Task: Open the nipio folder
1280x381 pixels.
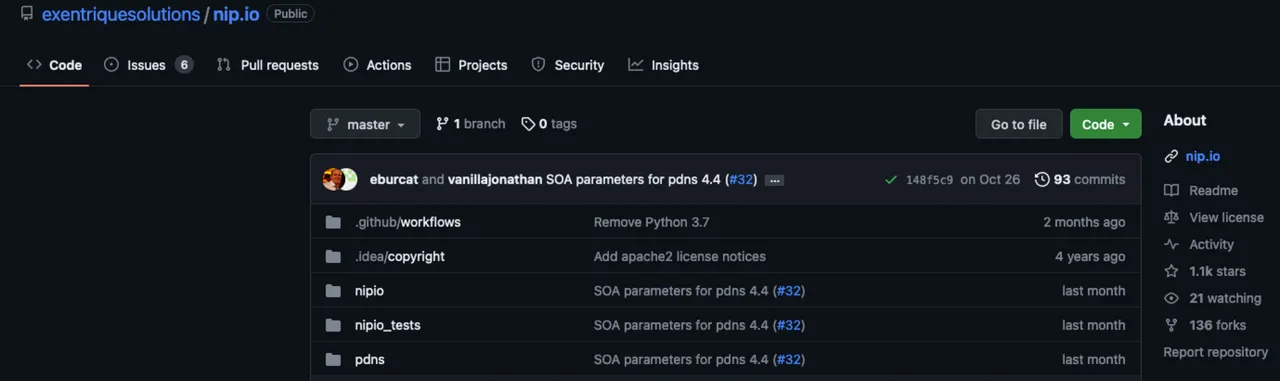Action: [369, 291]
